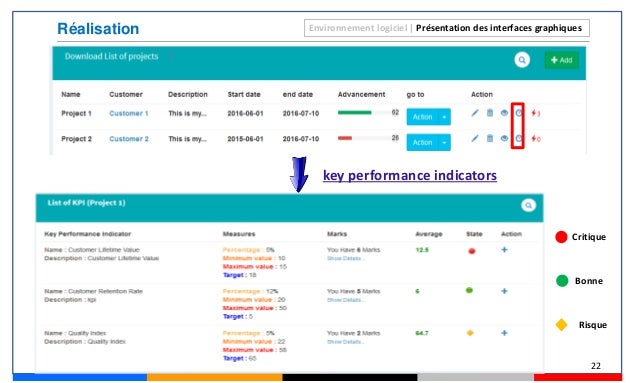Click Name : Quality Index text
Image resolution: width=638 pixels, height=383 pixels.
click(75, 333)
